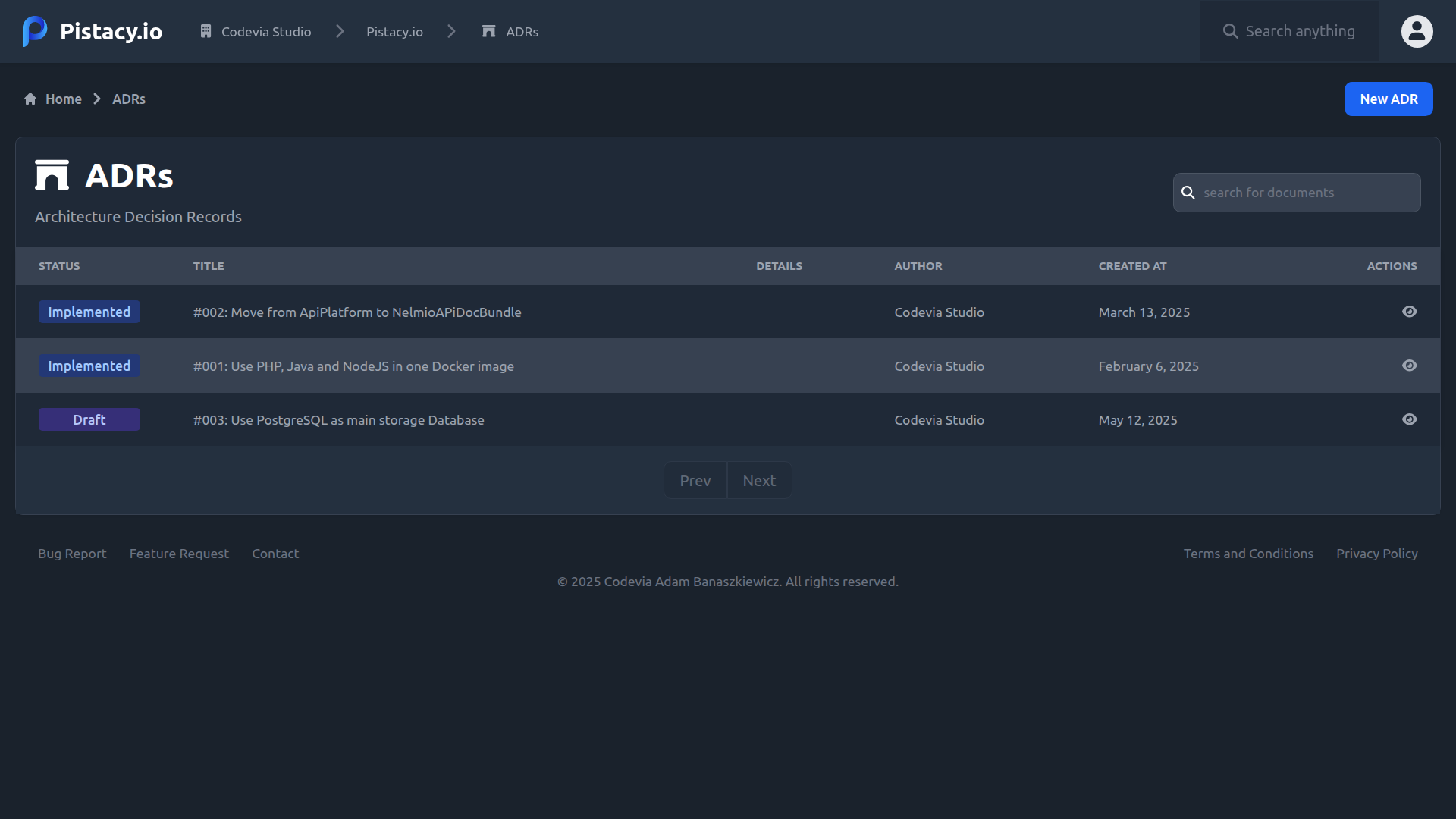The height and width of the screenshot is (819, 1456).
Task: Click the chevron after Codevia Studio
Action: [x=340, y=31]
